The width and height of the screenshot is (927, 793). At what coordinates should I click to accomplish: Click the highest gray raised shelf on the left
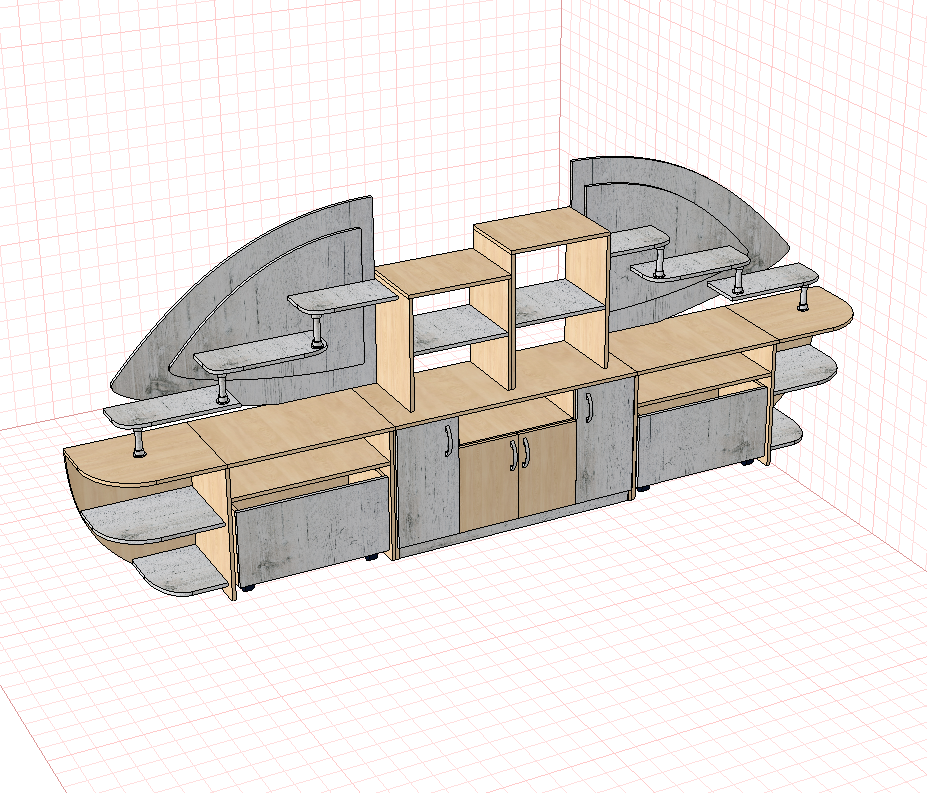point(343,296)
